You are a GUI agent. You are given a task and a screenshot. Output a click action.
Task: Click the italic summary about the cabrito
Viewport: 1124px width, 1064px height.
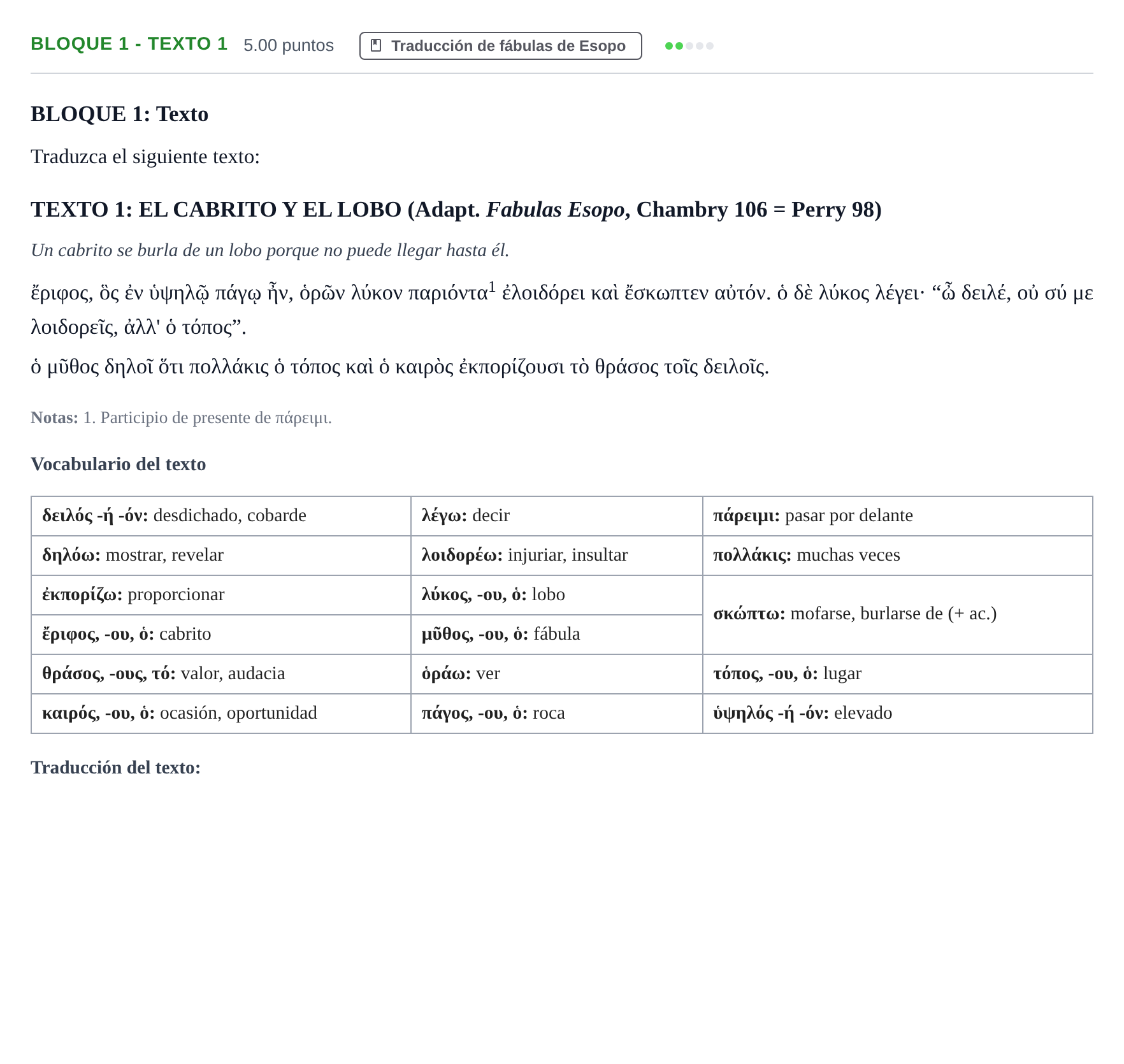point(270,250)
